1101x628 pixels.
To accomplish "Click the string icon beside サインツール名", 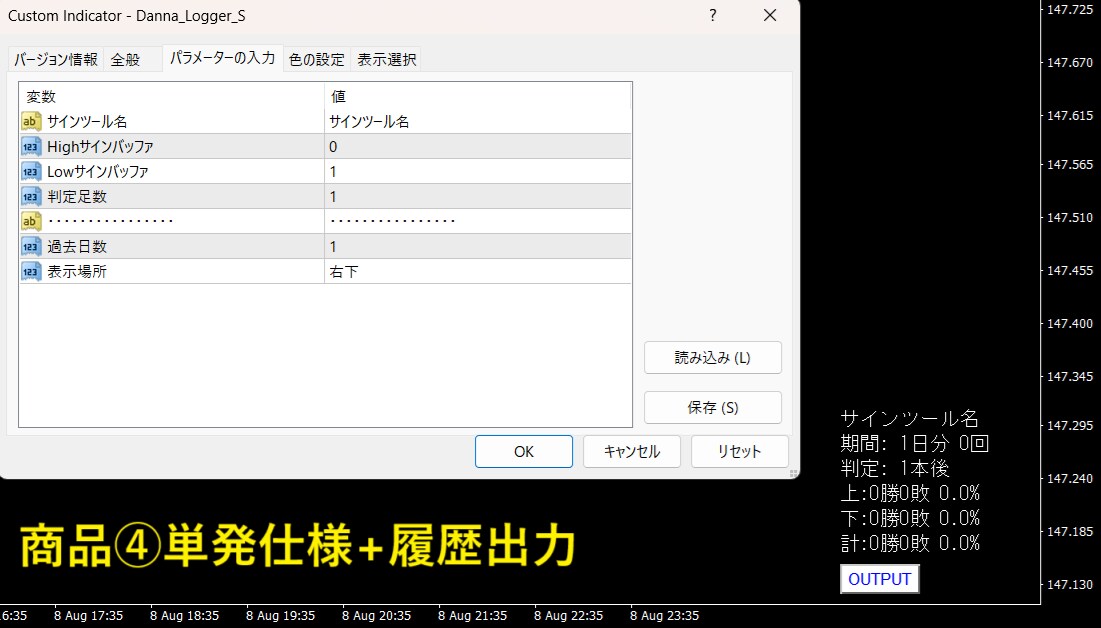I will (31, 122).
